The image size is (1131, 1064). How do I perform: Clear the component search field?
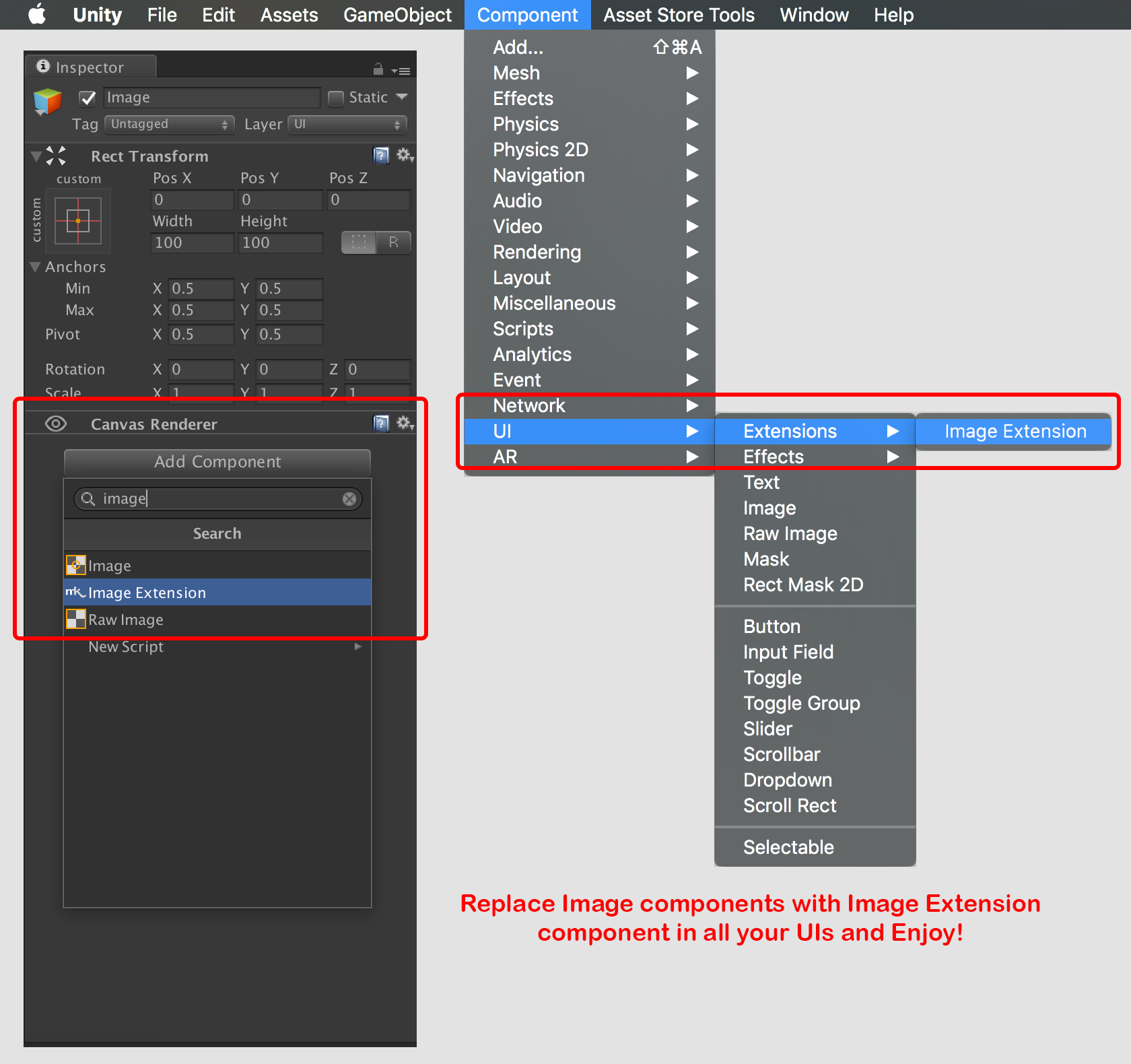click(349, 499)
